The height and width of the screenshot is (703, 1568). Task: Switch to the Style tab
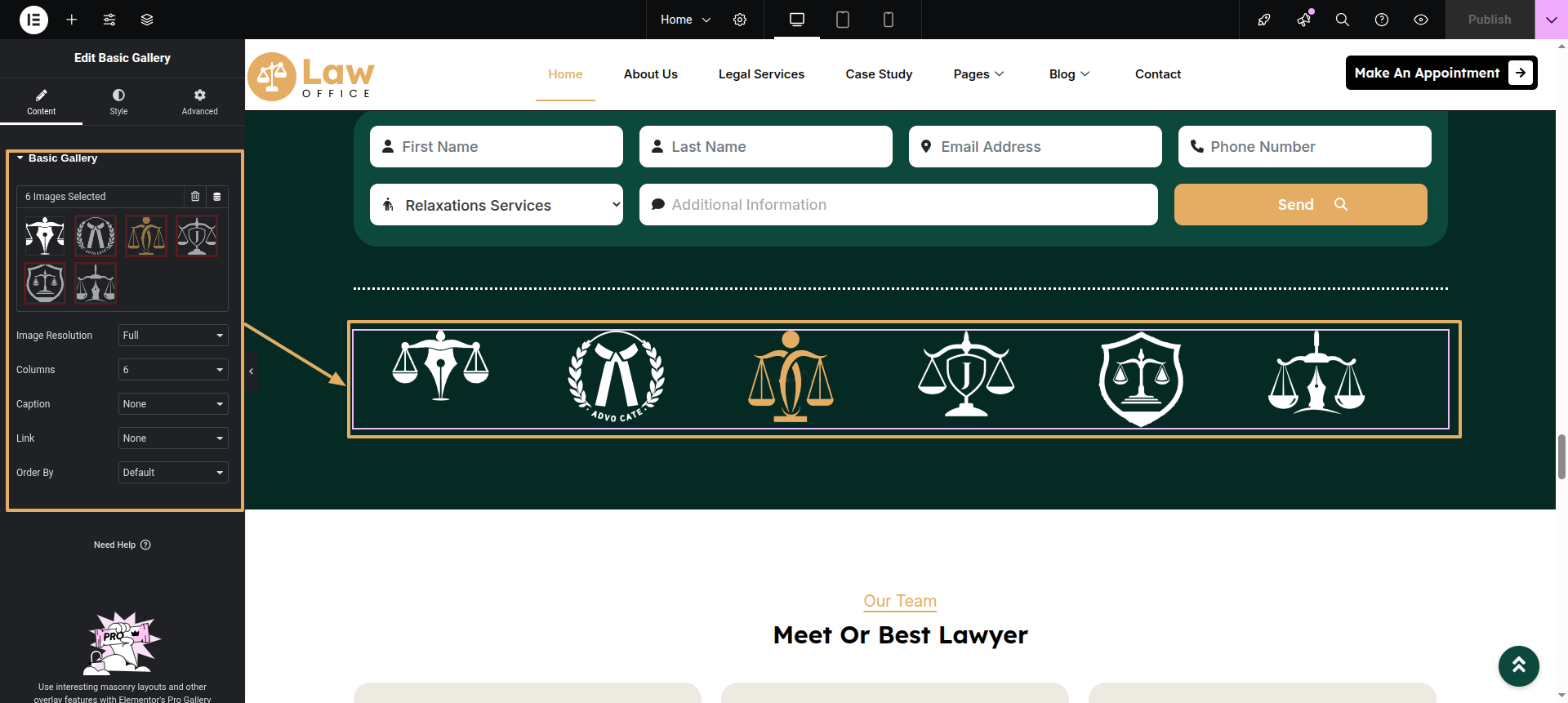(x=118, y=102)
